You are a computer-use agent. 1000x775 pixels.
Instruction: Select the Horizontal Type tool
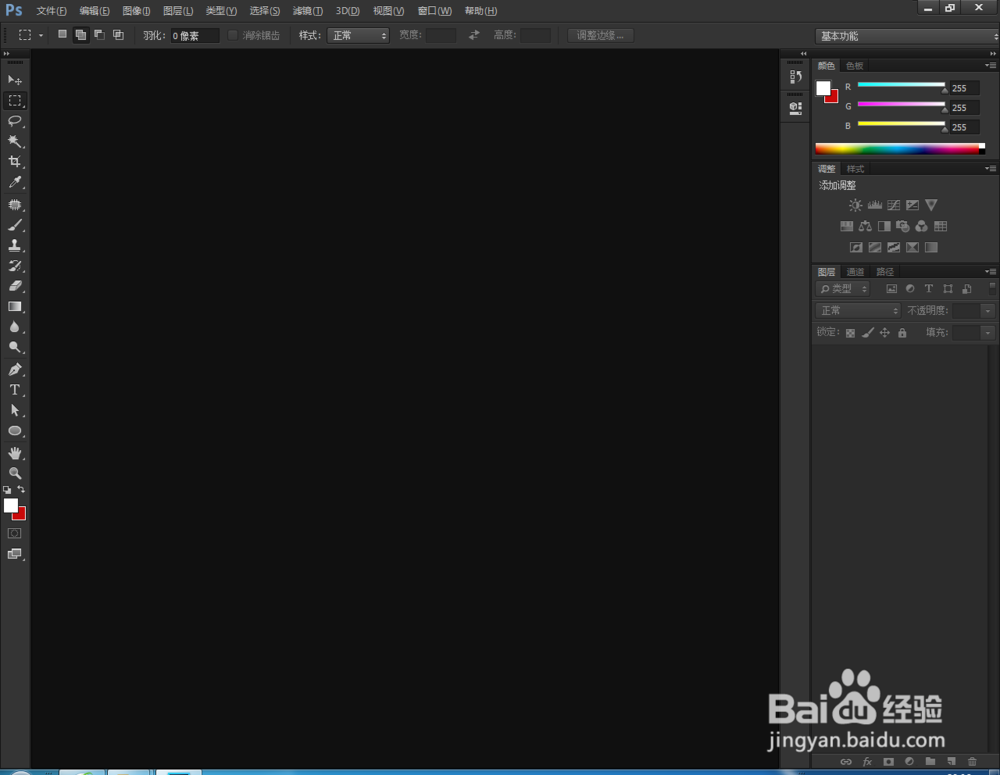coord(15,390)
